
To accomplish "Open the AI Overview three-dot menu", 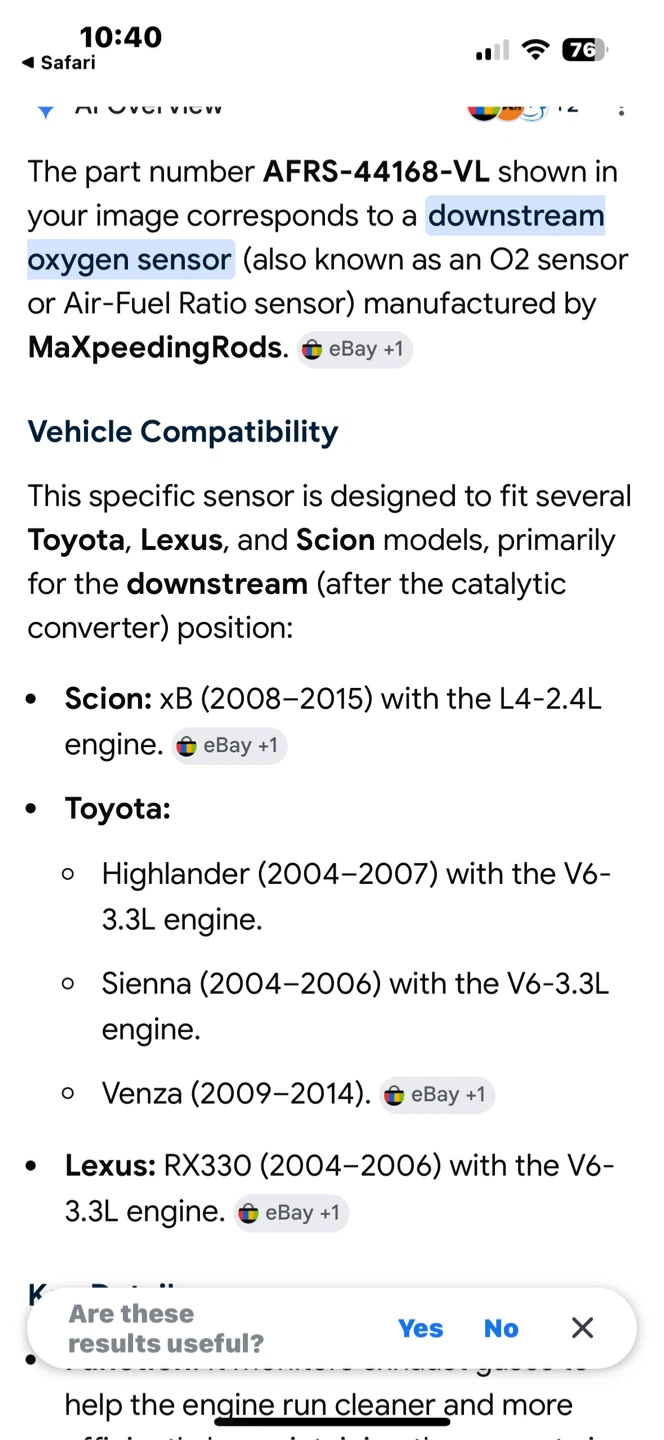I will (622, 109).
